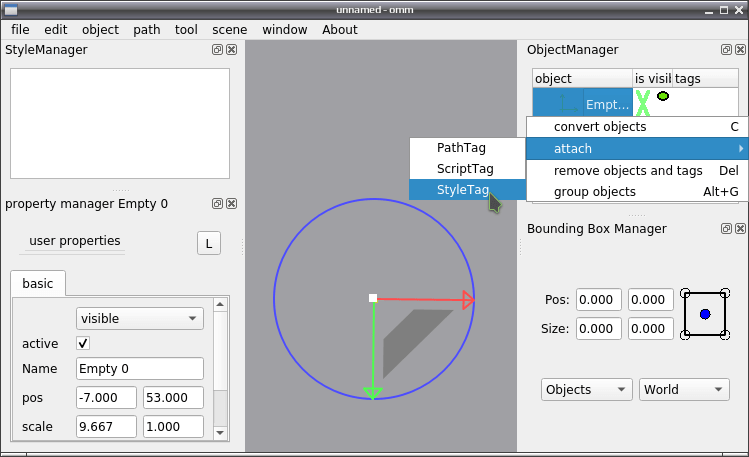This screenshot has height=457, width=749.
Task: Click the Pos Y field in Bounding Box
Action: pyautogui.click(x=651, y=300)
